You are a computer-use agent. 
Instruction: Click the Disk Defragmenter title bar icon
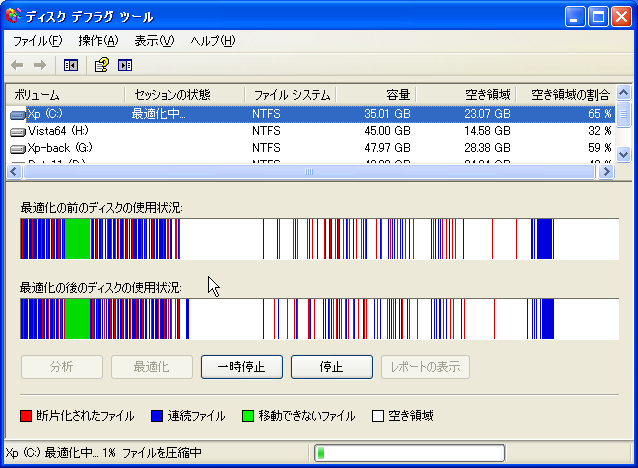coord(13,17)
